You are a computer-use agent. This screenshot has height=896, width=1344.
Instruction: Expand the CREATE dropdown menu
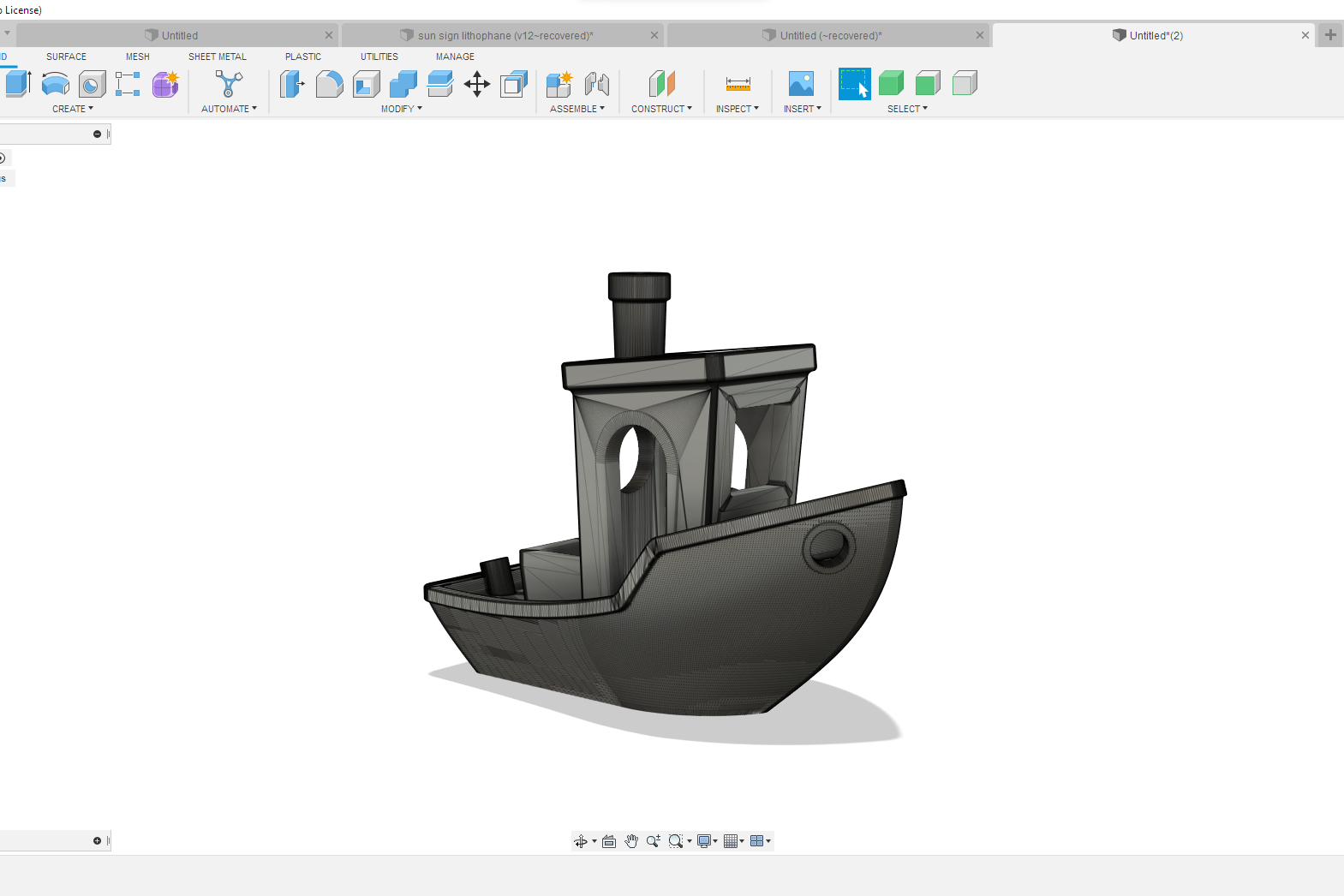(x=73, y=109)
